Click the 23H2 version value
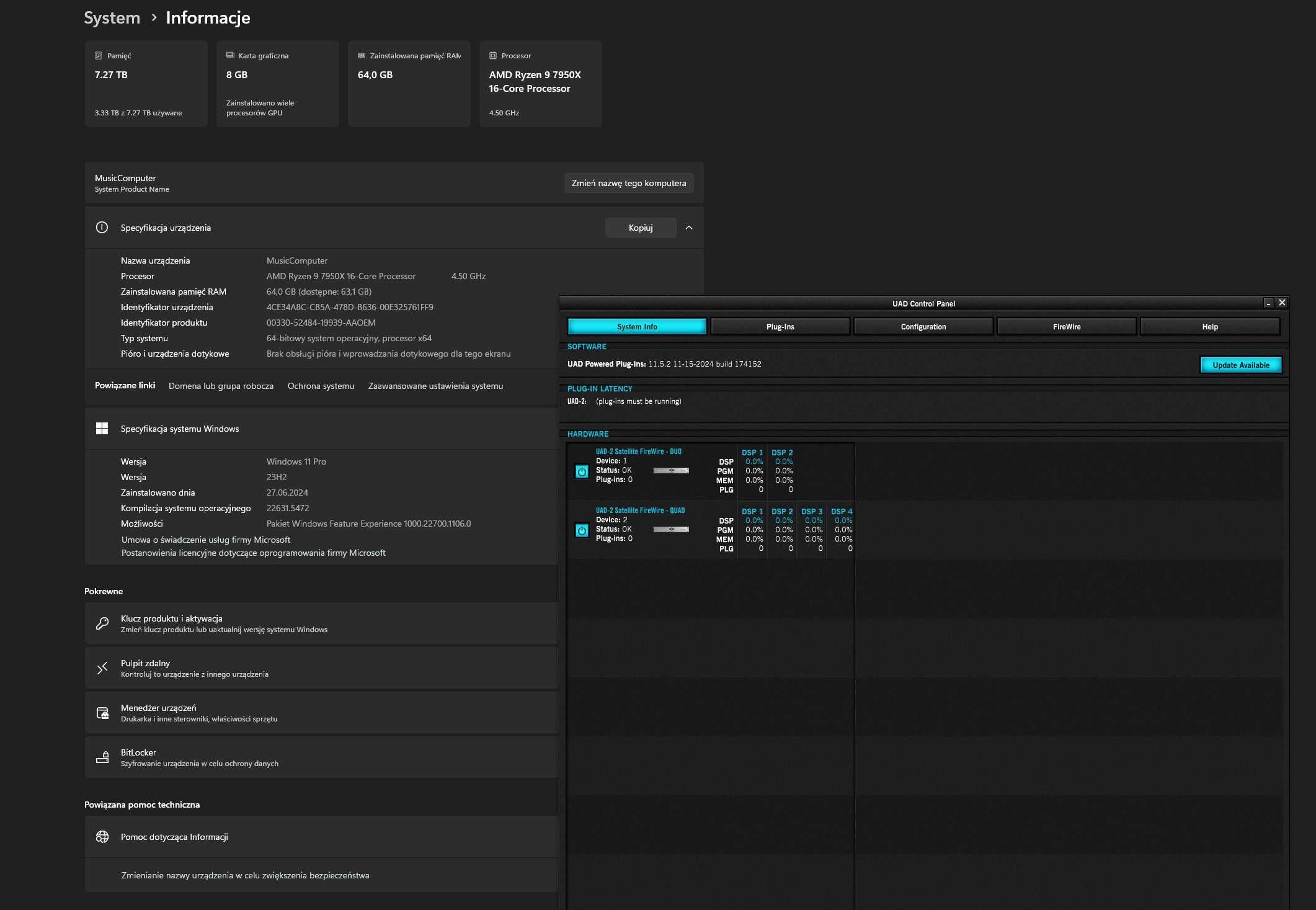1316x910 pixels. (x=277, y=477)
